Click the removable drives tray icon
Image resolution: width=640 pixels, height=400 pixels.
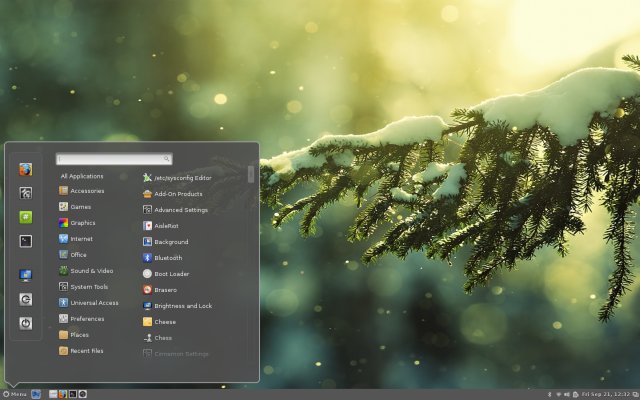tap(575, 395)
